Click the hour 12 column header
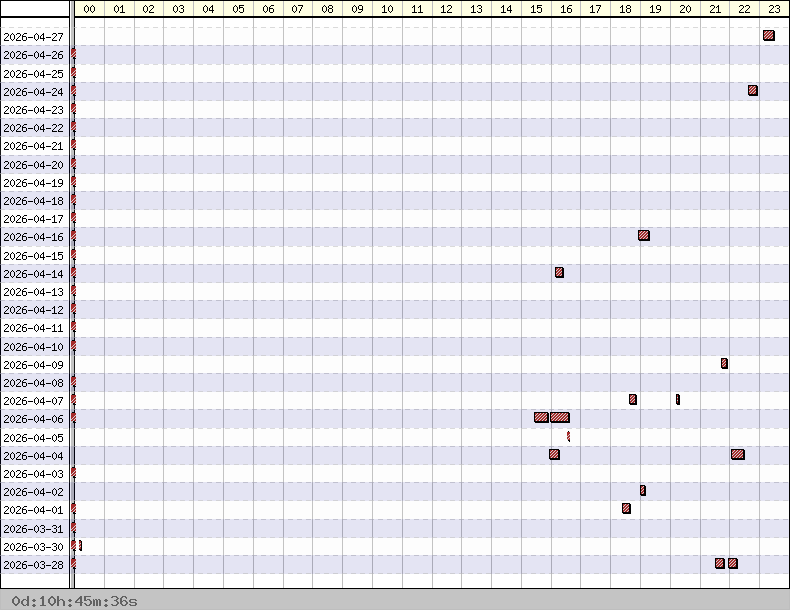Viewport: 790px width, 610px height. click(x=446, y=9)
